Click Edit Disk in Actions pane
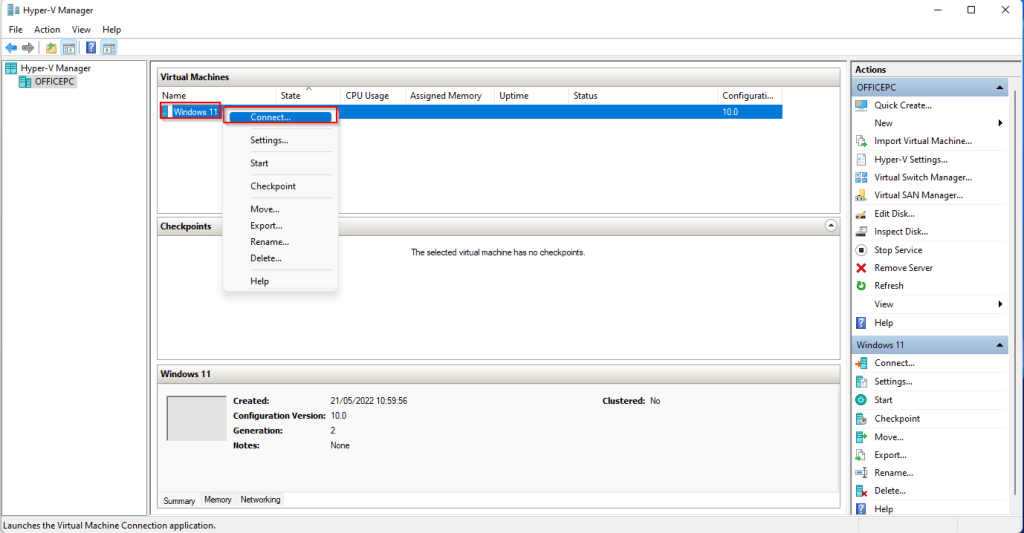The image size is (1024, 533). 894,213
